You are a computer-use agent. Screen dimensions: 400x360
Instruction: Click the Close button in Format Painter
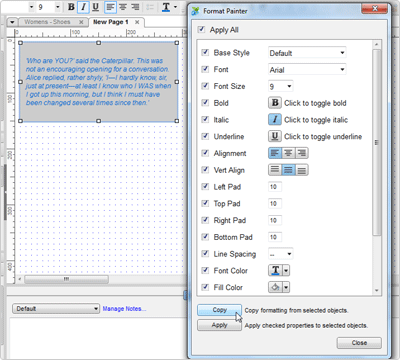tap(359, 343)
